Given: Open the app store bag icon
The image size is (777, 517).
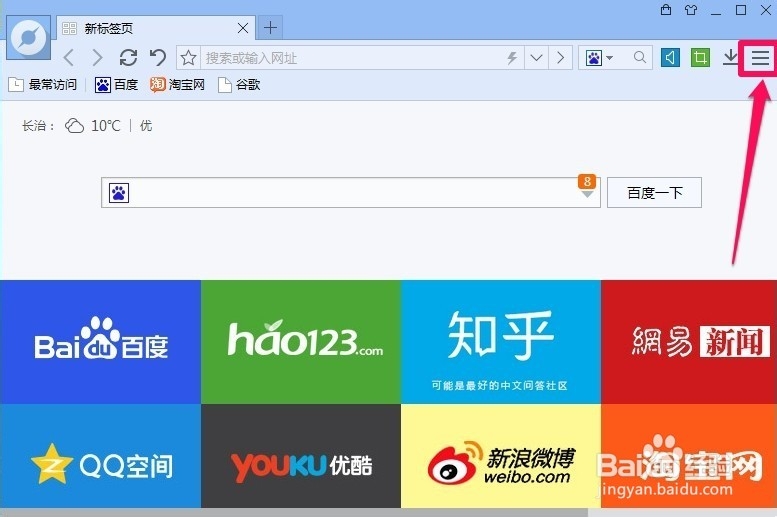Looking at the screenshot, I should pyautogui.click(x=666, y=9).
